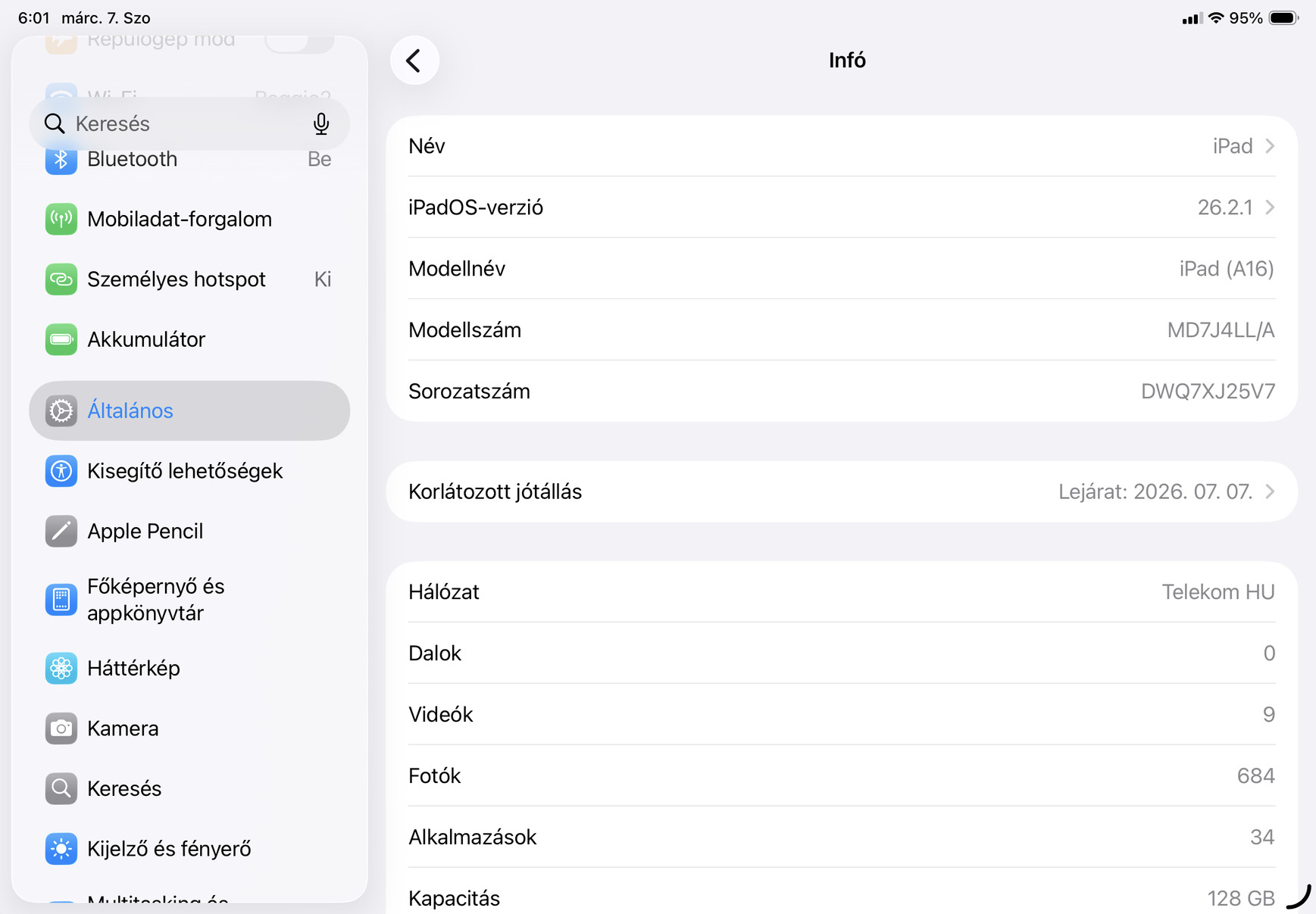The height and width of the screenshot is (914, 1316).
Task: Expand Korlátozott jótállás warranty chevron
Action: tap(1270, 491)
